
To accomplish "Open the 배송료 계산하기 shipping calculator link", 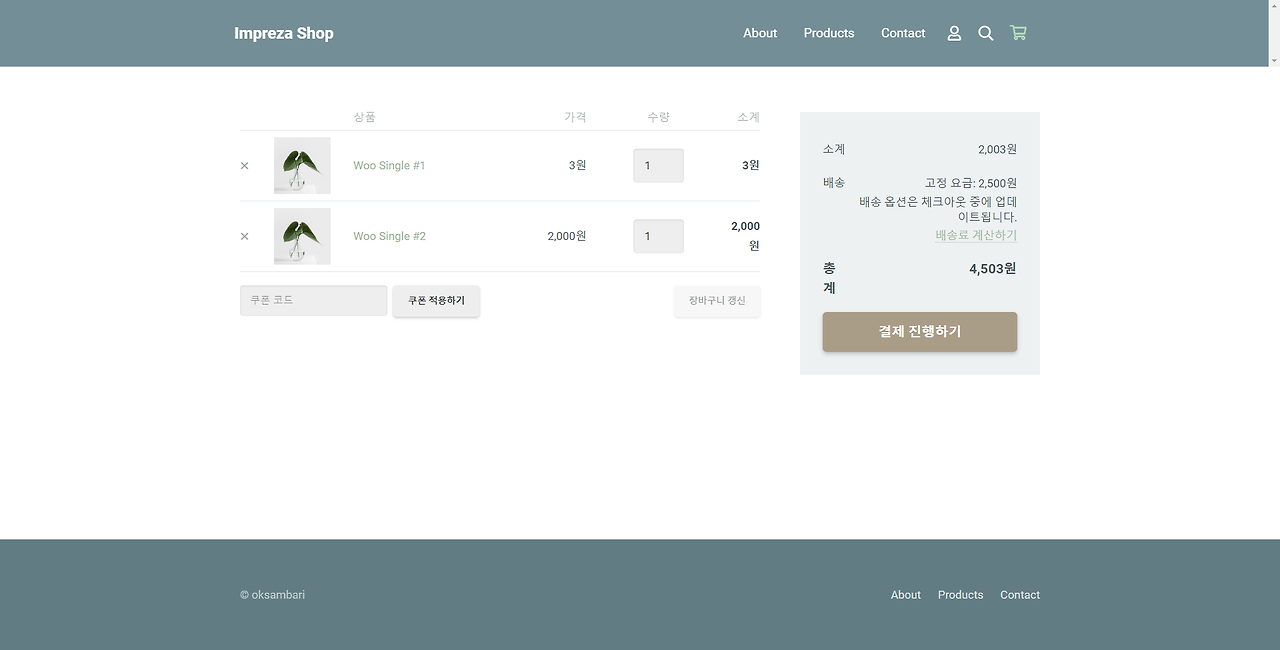I will coord(975,235).
